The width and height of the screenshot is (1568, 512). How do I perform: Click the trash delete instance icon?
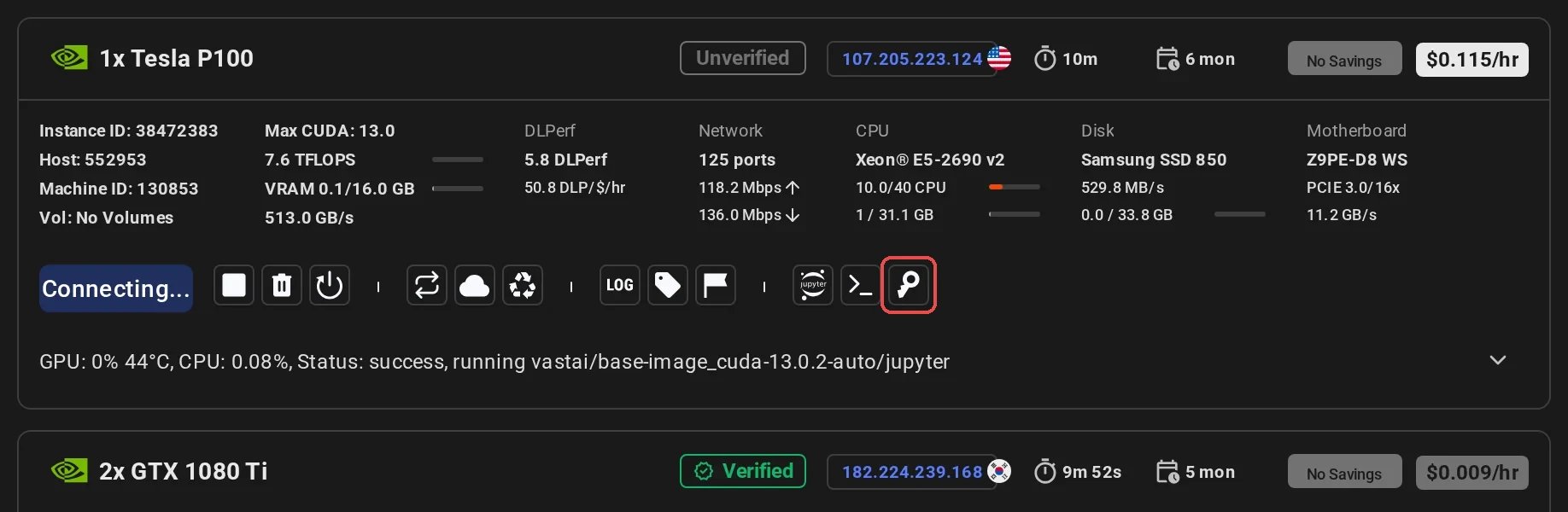tap(282, 285)
